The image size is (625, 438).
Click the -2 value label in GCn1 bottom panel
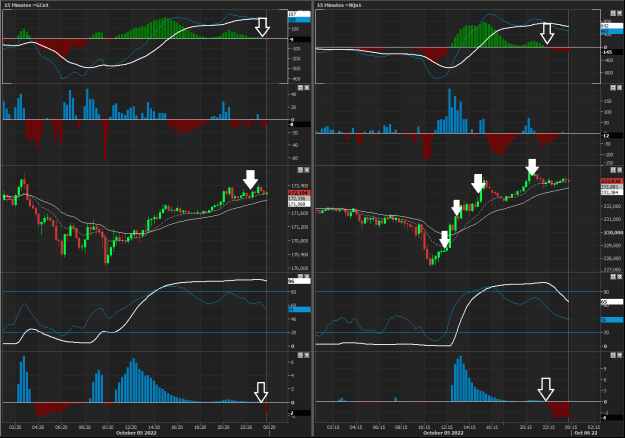point(299,413)
